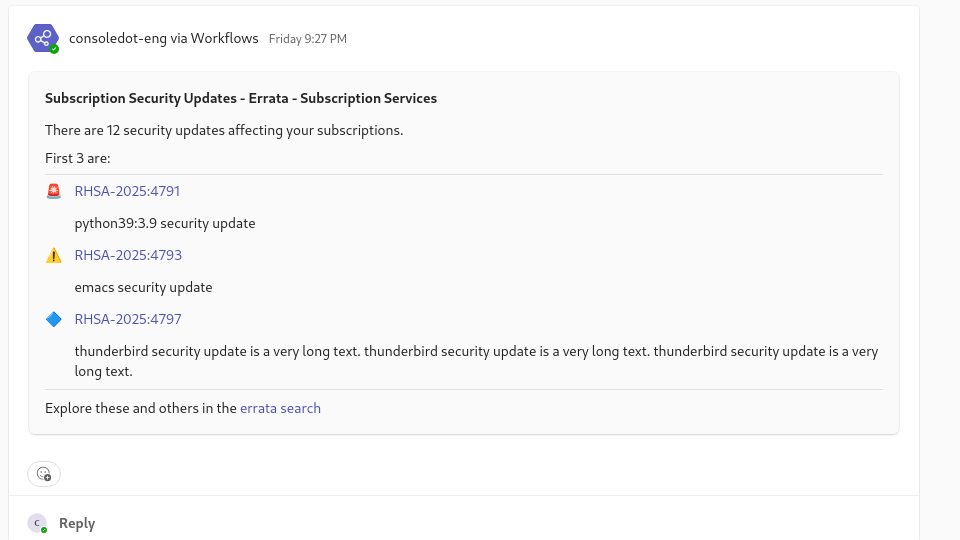This screenshot has height=540, width=960.
Task: Open the RHSA-2025:4793 advisory link
Action: click(128, 255)
